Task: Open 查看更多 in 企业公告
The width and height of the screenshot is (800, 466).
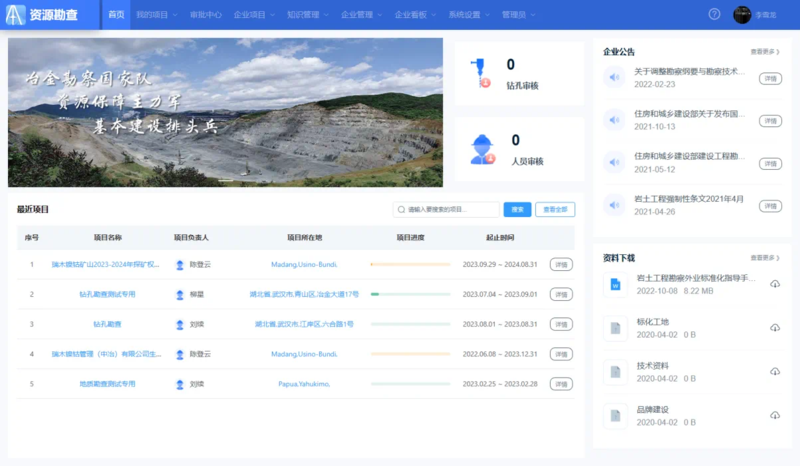Action: 765,52
